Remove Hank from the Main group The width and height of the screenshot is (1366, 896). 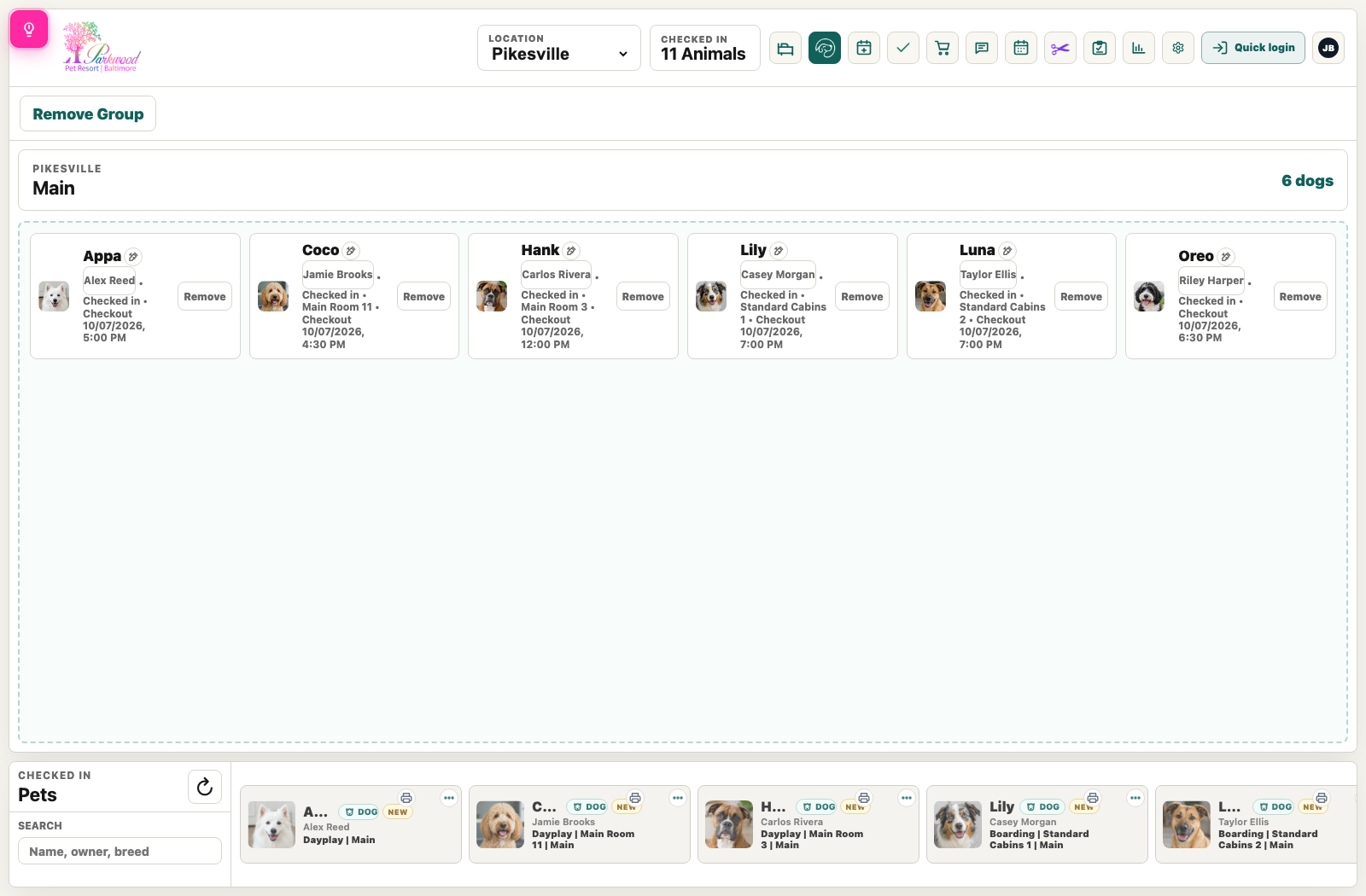coord(643,296)
